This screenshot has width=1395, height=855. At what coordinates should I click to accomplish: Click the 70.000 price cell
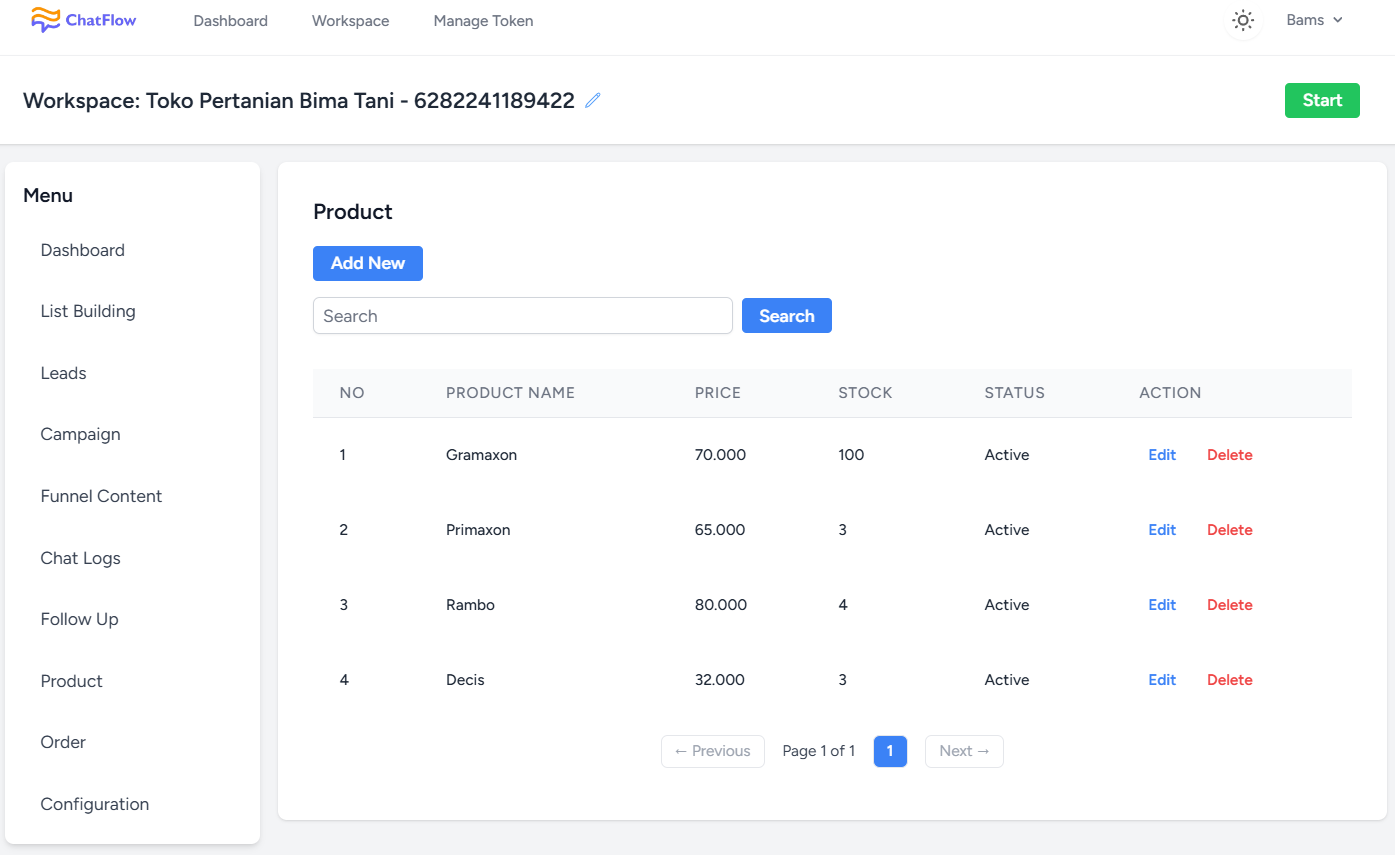pos(720,455)
